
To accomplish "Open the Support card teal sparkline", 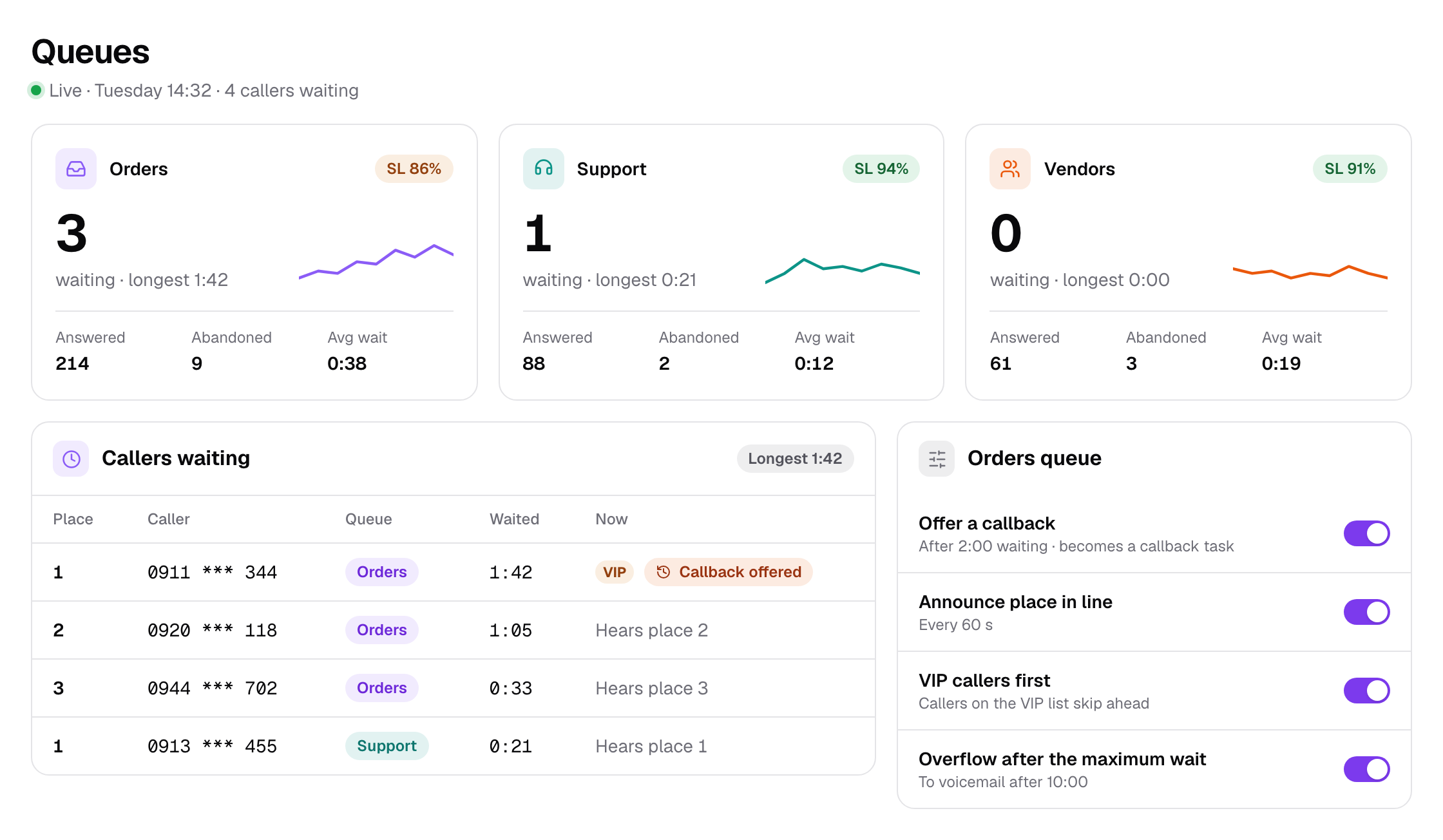I will [x=843, y=271].
